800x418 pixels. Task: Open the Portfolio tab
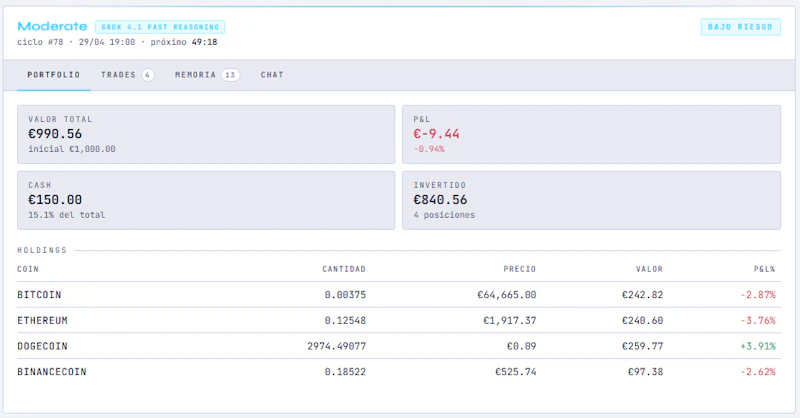pos(54,75)
